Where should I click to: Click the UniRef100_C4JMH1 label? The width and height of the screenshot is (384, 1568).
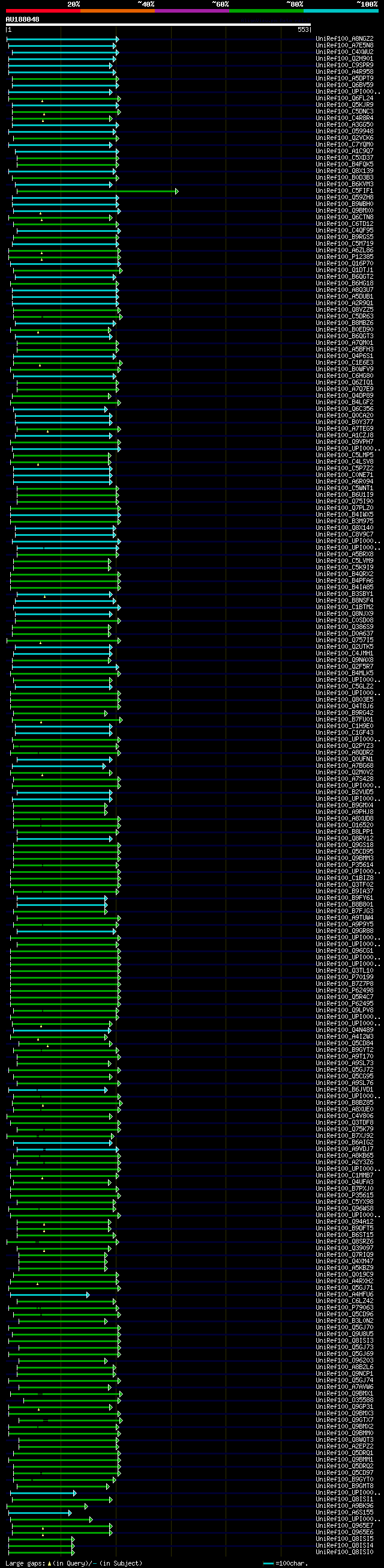coord(344,654)
